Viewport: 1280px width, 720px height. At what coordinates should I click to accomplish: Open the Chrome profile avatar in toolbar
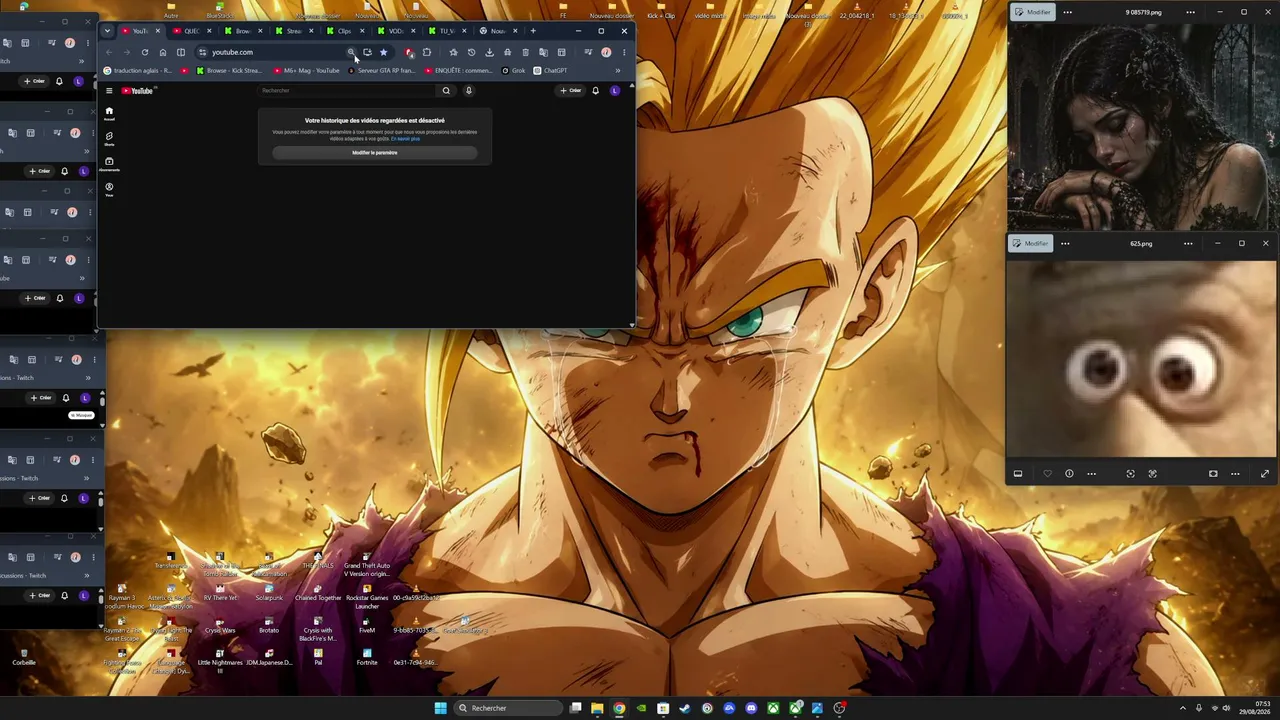point(606,52)
